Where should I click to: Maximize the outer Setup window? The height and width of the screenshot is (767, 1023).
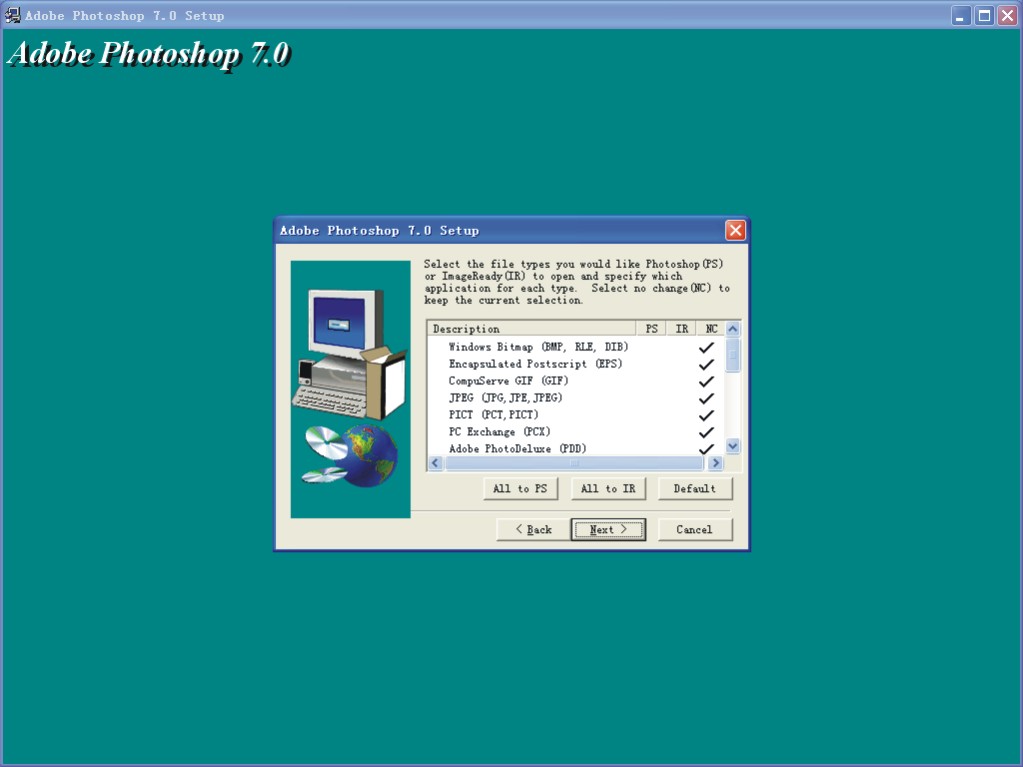pos(984,15)
